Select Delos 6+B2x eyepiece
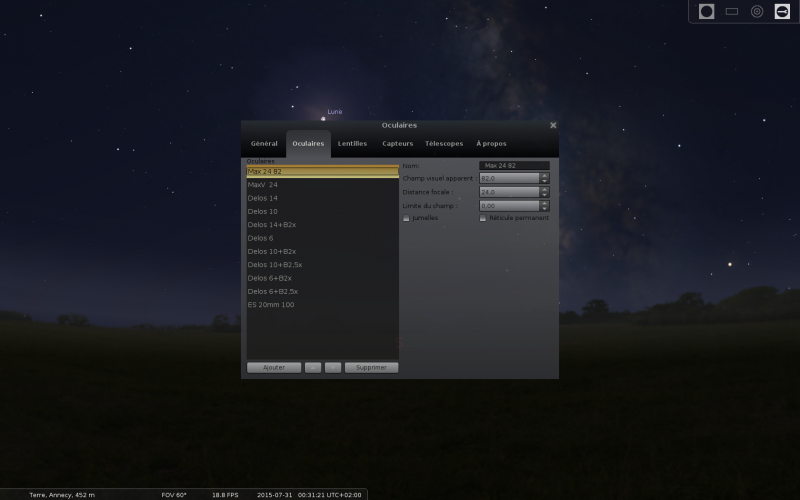The height and width of the screenshot is (500, 800). (322, 278)
